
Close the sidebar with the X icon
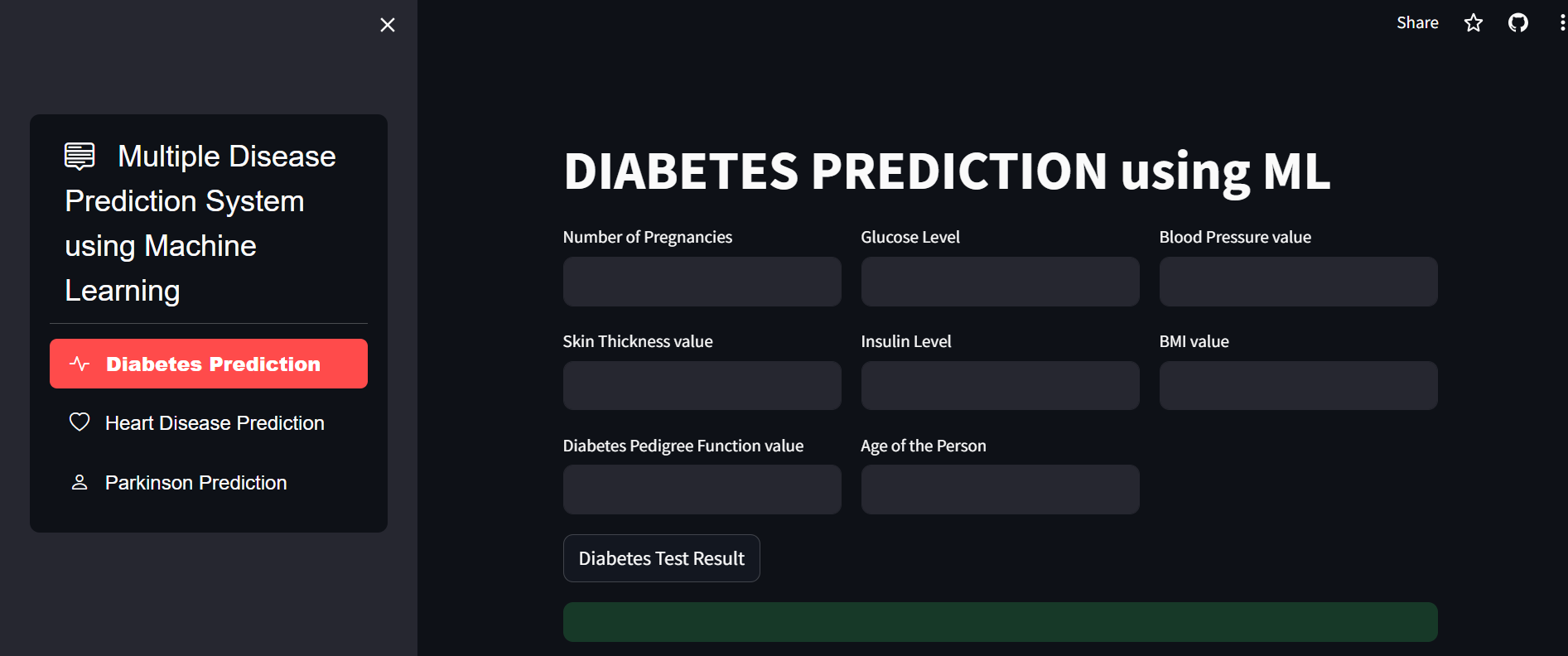(x=387, y=25)
